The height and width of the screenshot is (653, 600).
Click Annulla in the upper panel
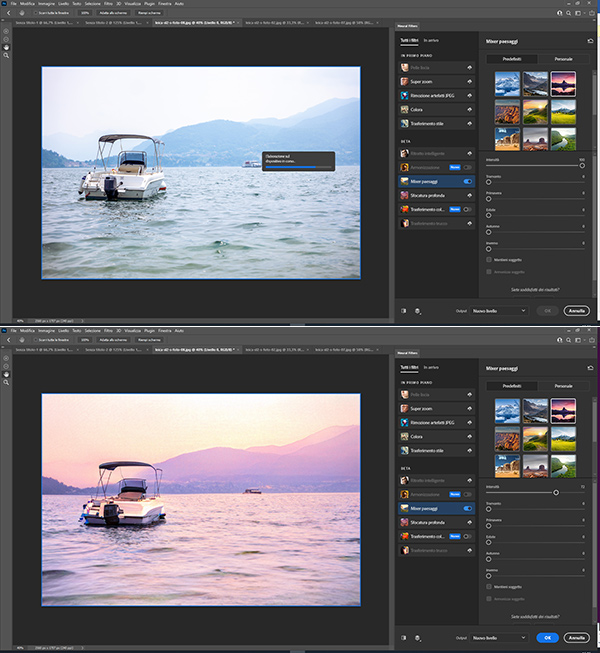click(x=575, y=311)
